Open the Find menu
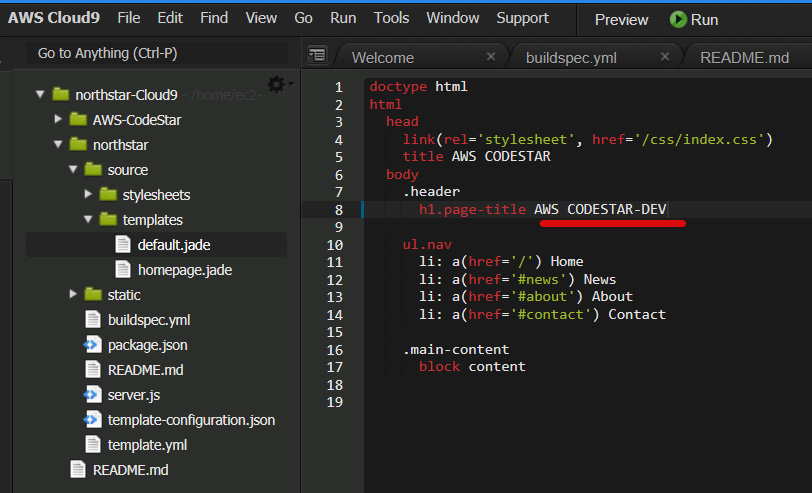812x493 pixels. pyautogui.click(x=214, y=18)
